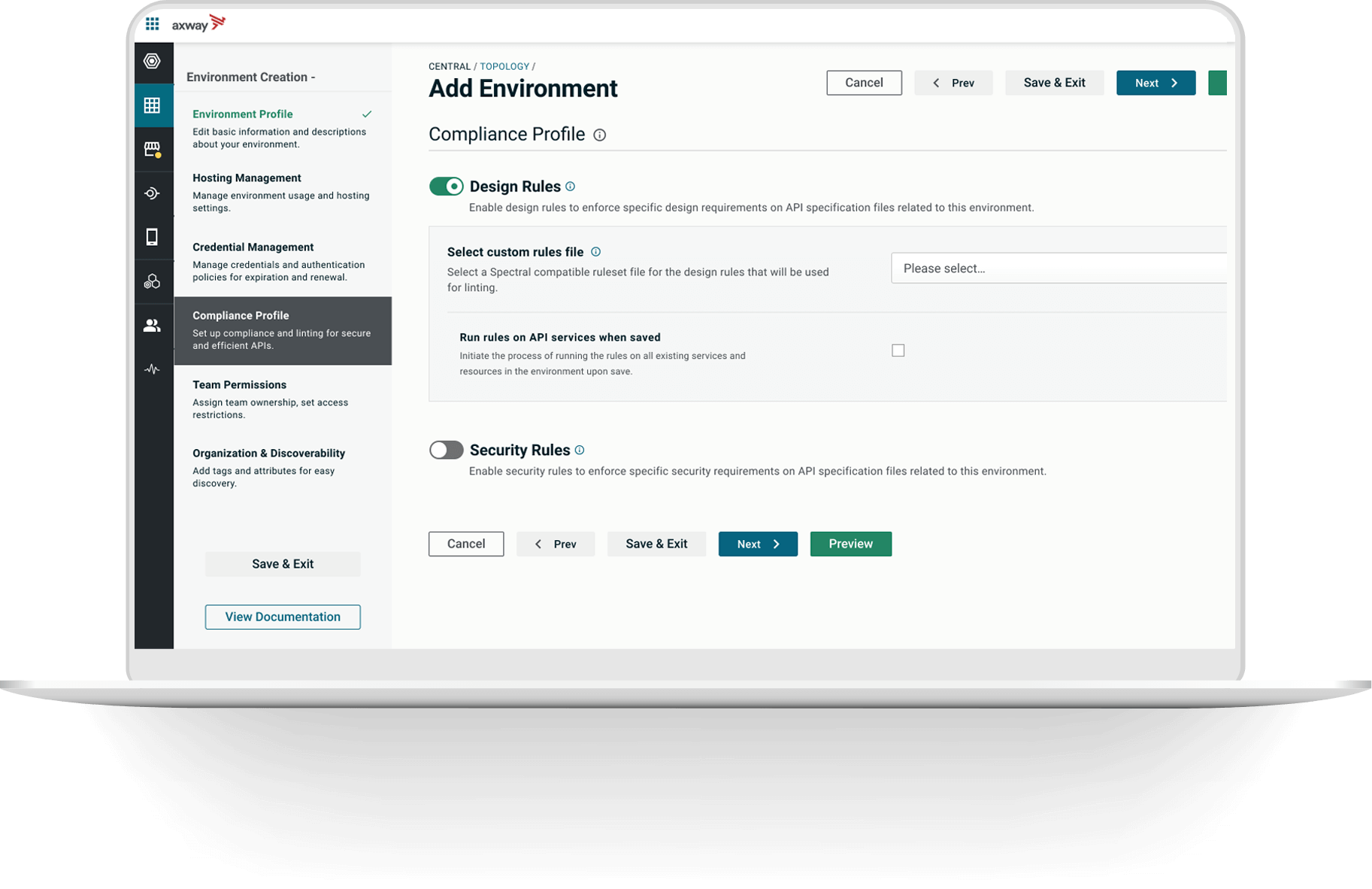
Task: Click the mobile device sidebar icon
Action: (x=153, y=237)
